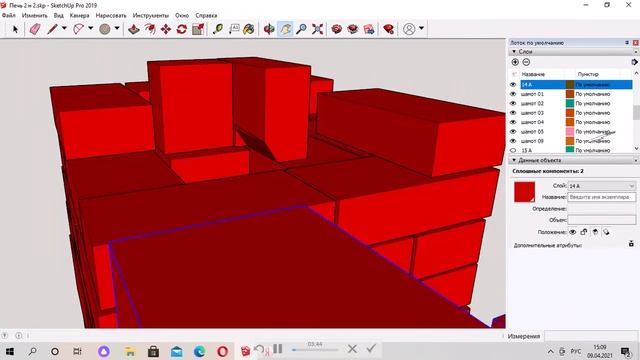Open the Extension Manager ruby icon
The image size is (640, 360).
pyautogui.click(x=389, y=29)
